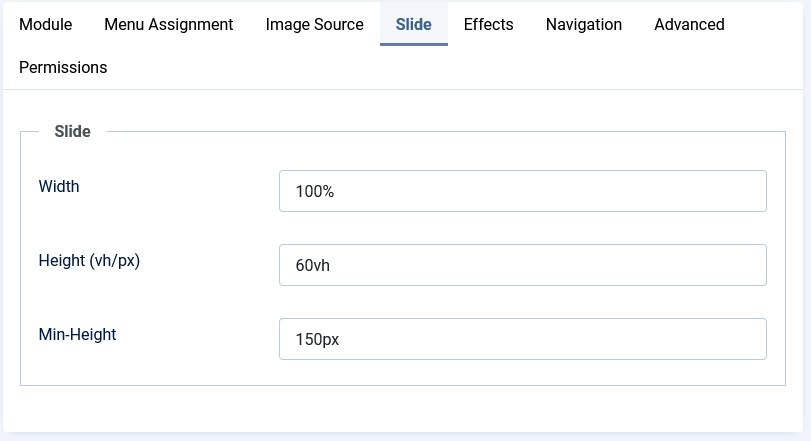Switch to the Navigation tab
Screen dimensions: 811x441
tap(584, 24)
